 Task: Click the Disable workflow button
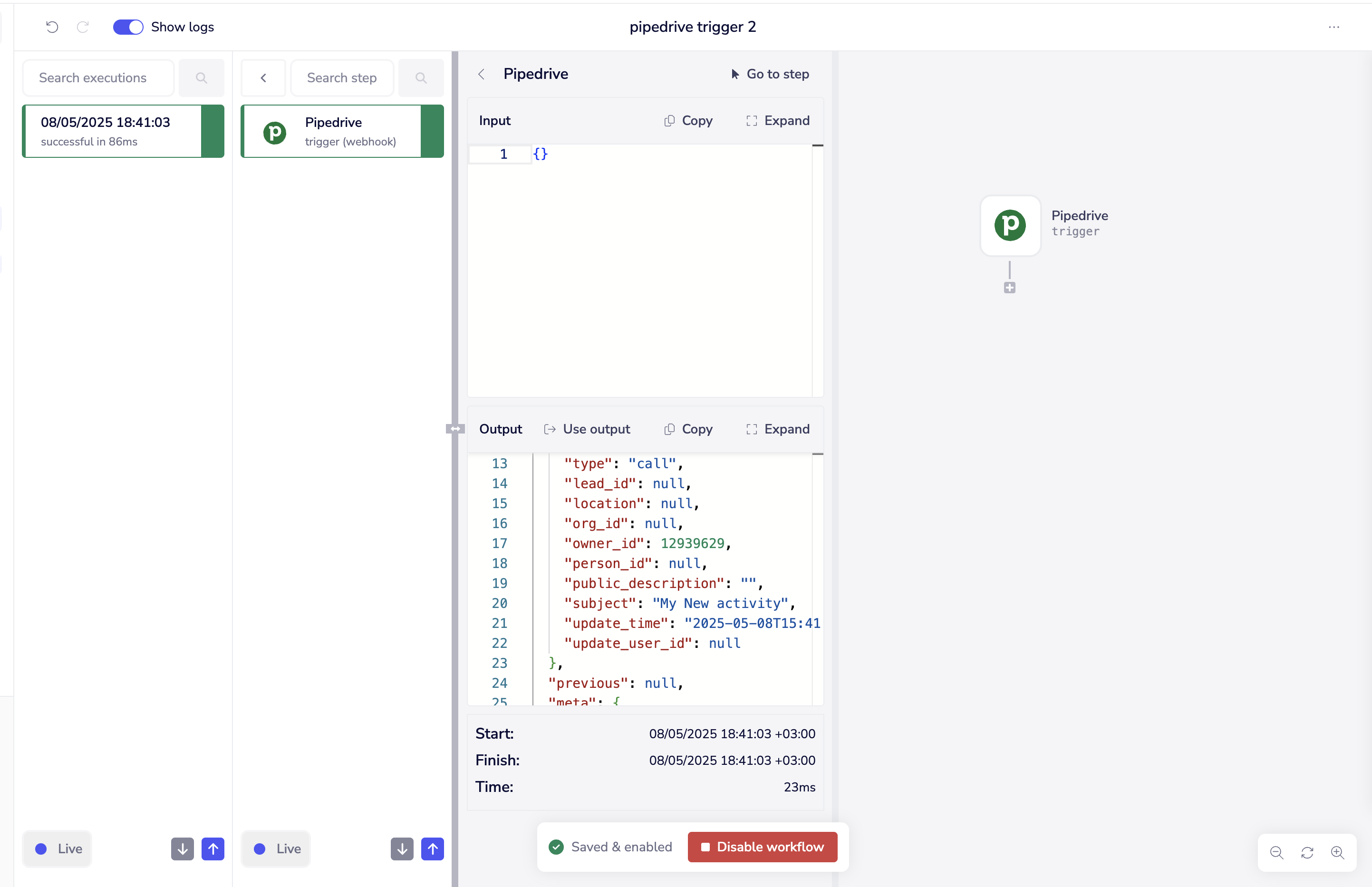click(762, 847)
